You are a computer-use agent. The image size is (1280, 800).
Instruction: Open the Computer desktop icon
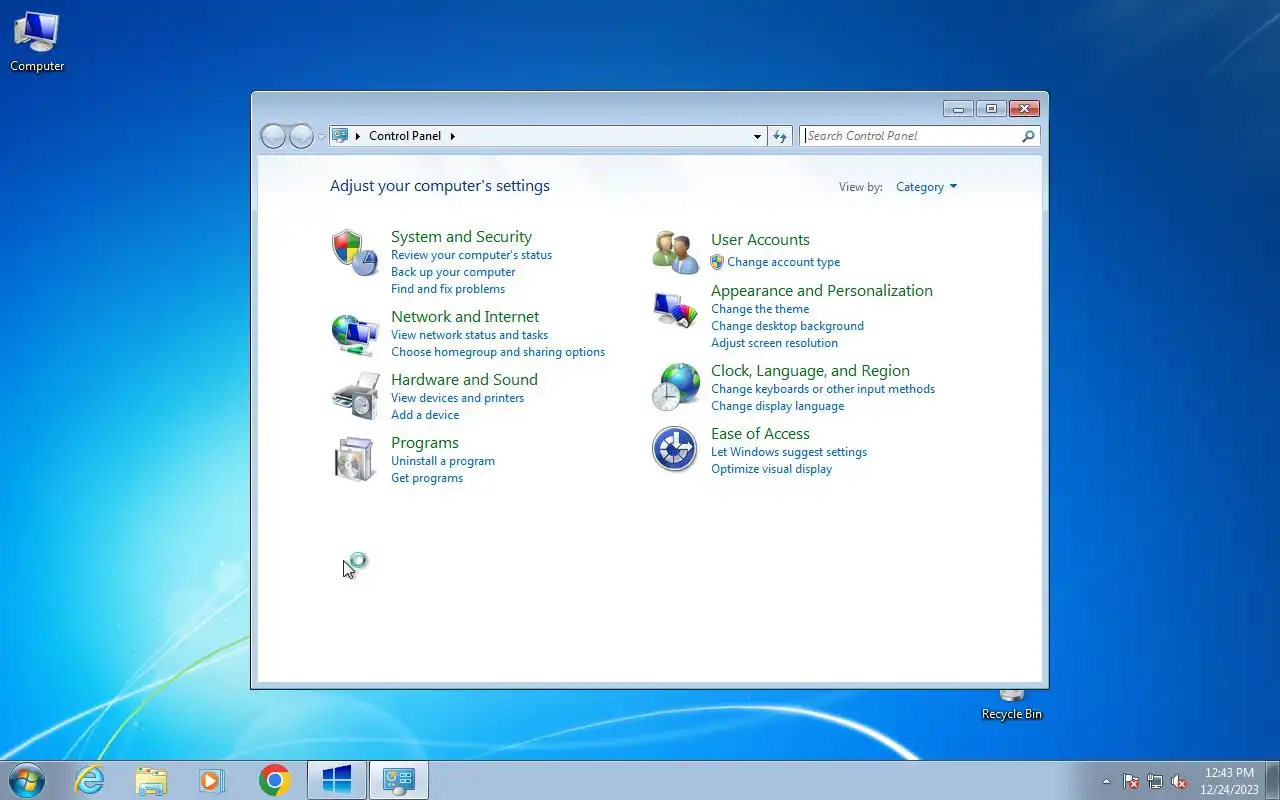click(37, 43)
